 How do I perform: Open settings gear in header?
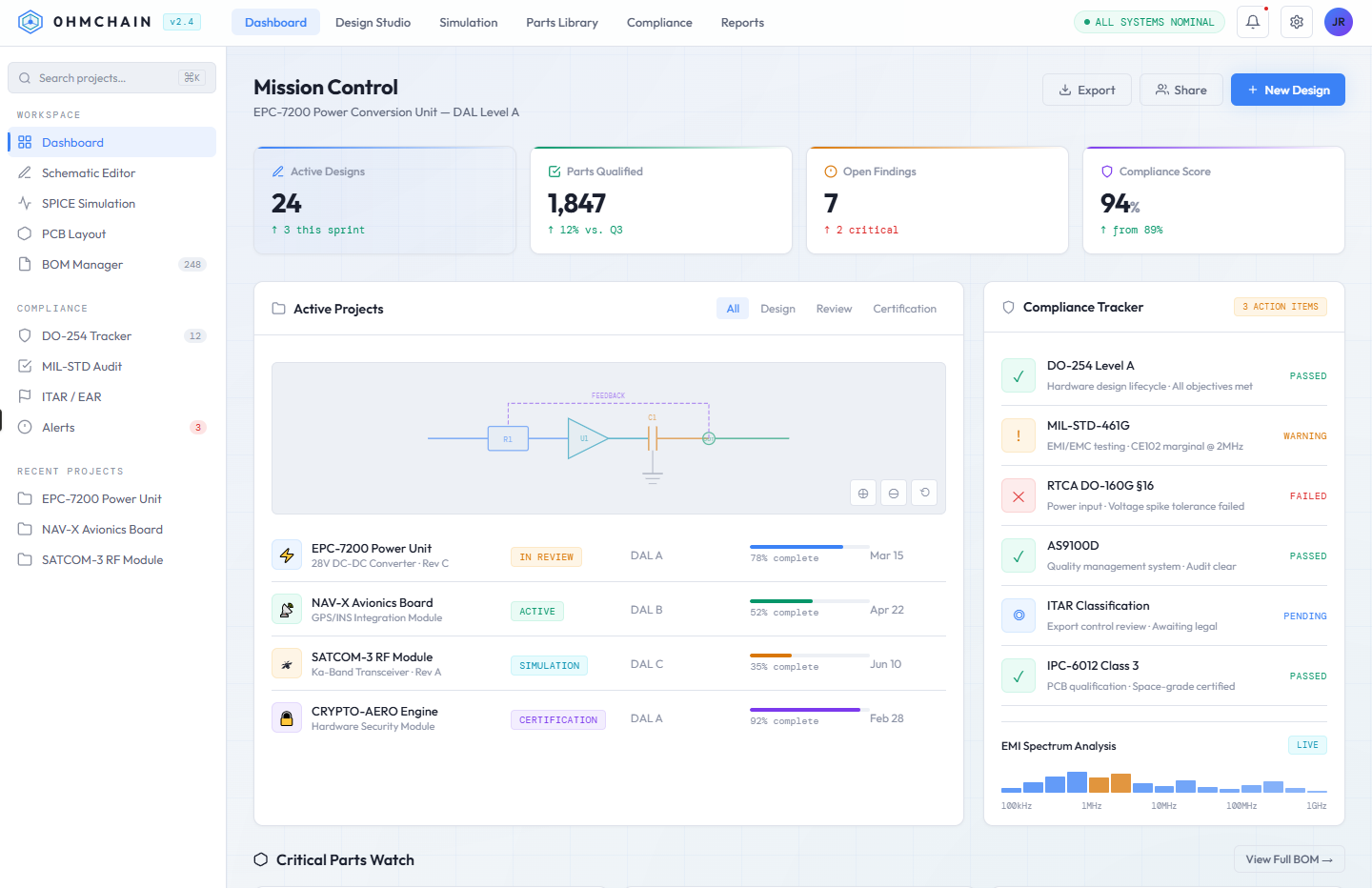tap(1297, 22)
